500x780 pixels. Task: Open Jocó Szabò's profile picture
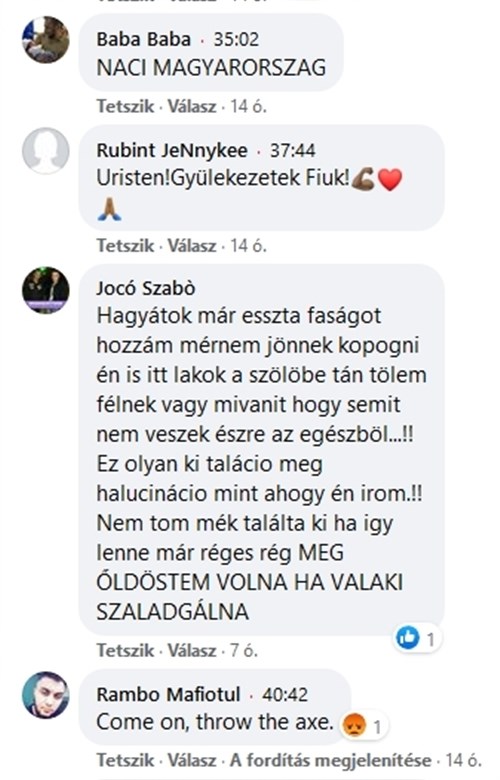tap(46, 290)
